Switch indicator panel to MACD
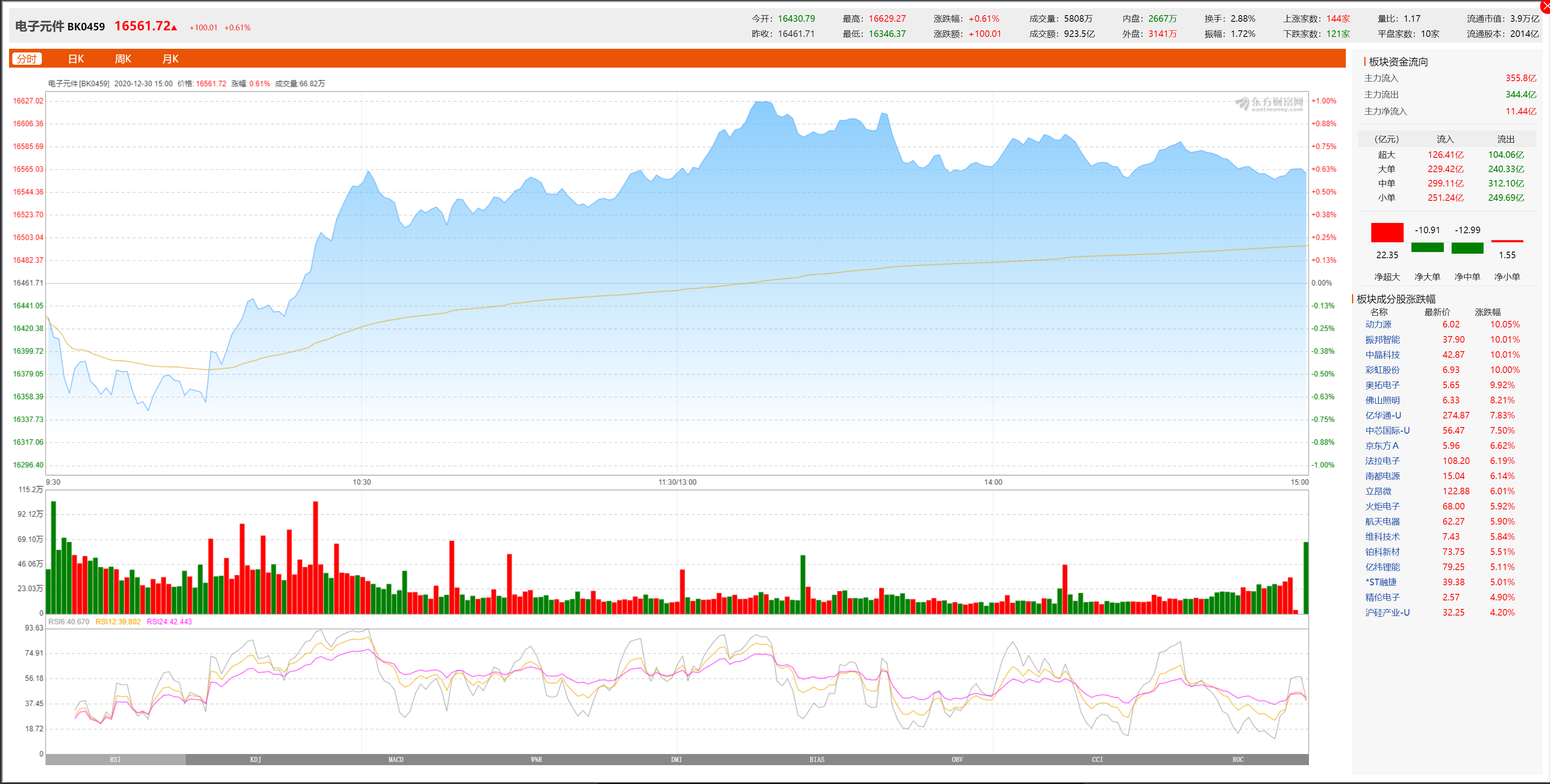The image size is (1550, 784). 396,759
